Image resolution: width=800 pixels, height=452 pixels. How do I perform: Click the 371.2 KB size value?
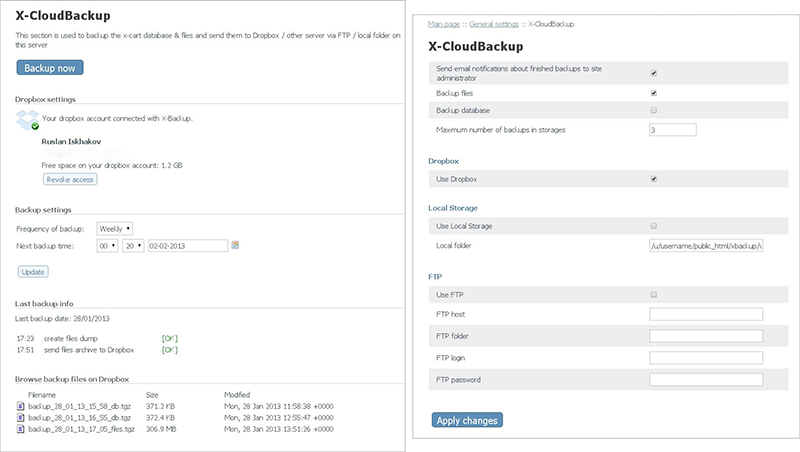(160, 406)
